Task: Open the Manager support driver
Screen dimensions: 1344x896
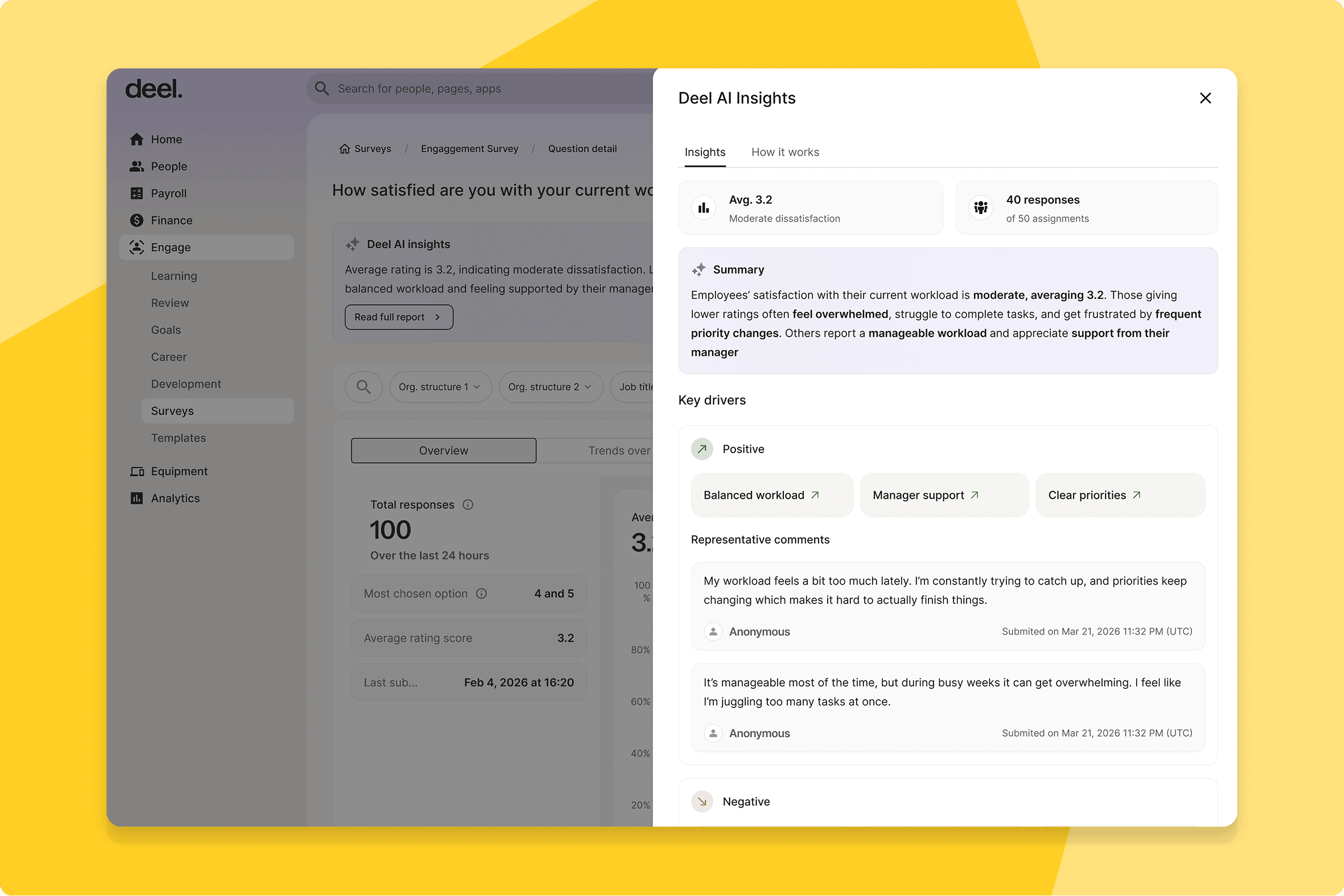Action: click(x=944, y=495)
